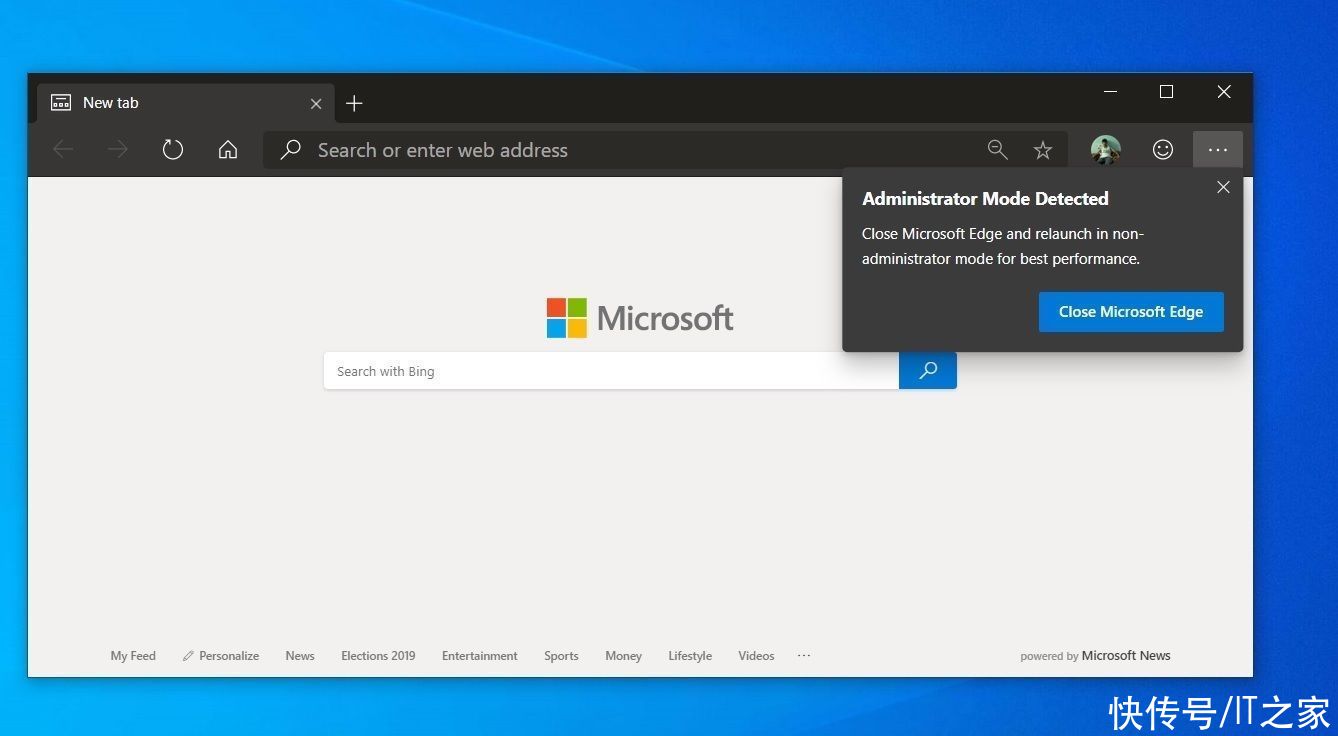This screenshot has width=1338, height=736.
Task: Open a new tab with plus button
Action: click(354, 103)
